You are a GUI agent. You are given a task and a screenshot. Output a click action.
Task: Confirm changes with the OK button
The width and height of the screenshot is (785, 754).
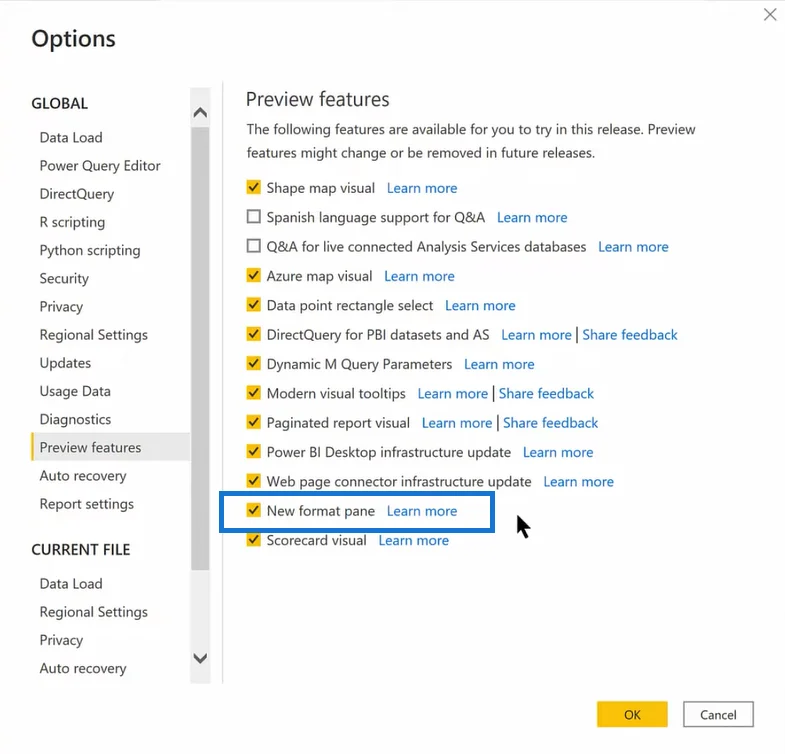point(632,714)
